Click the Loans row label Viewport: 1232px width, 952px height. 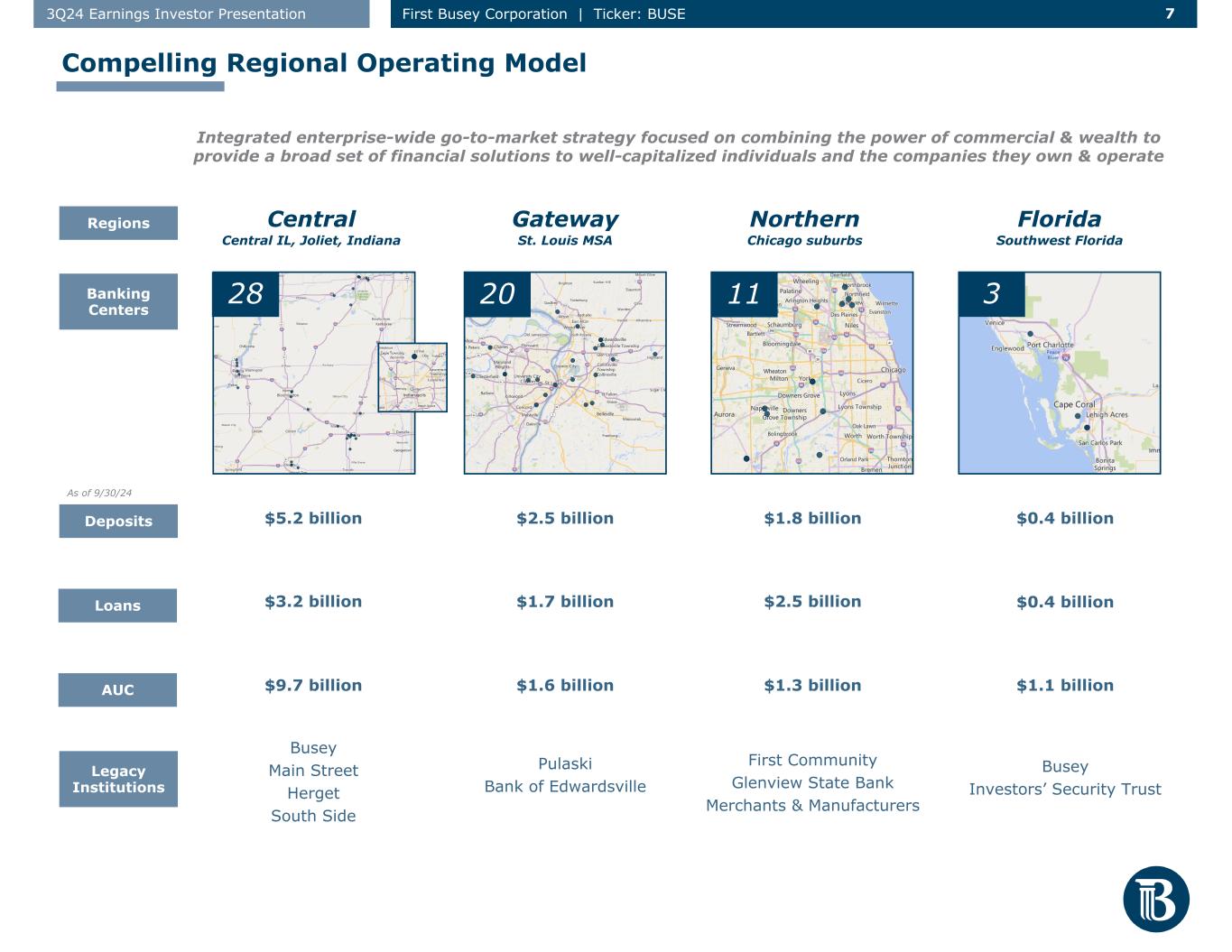pyautogui.click(x=117, y=605)
